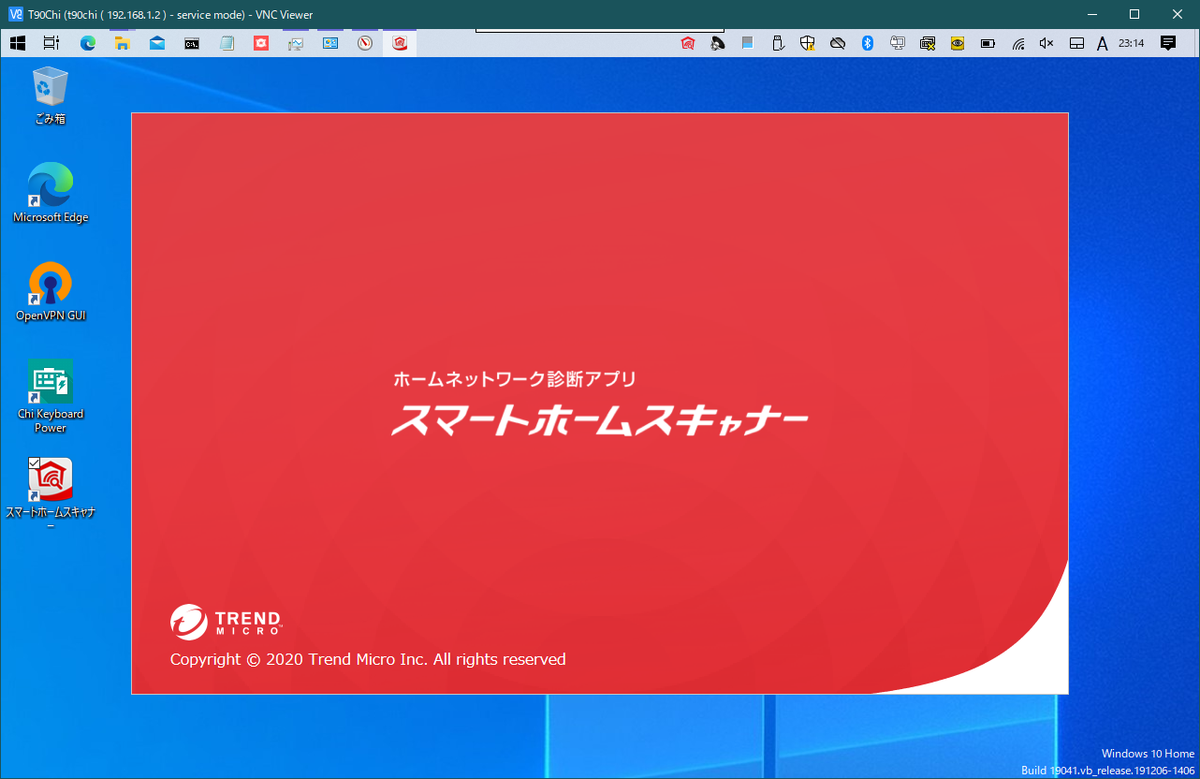The image size is (1200, 779).
Task: Select the OpenVPN GUI desktop shortcut
Action: click(x=50, y=291)
